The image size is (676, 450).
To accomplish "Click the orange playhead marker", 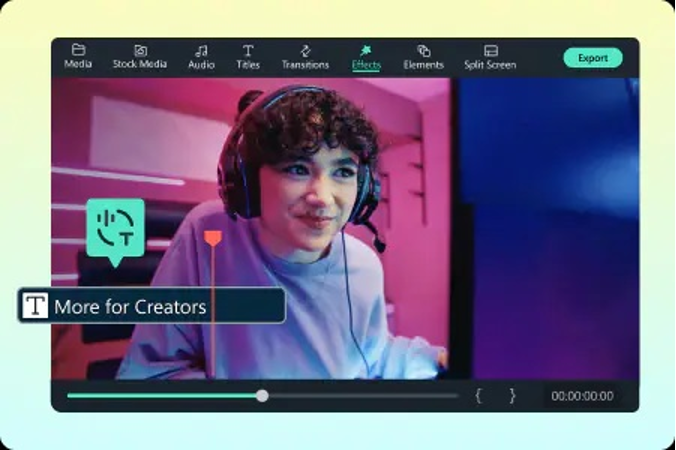I will (x=212, y=238).
